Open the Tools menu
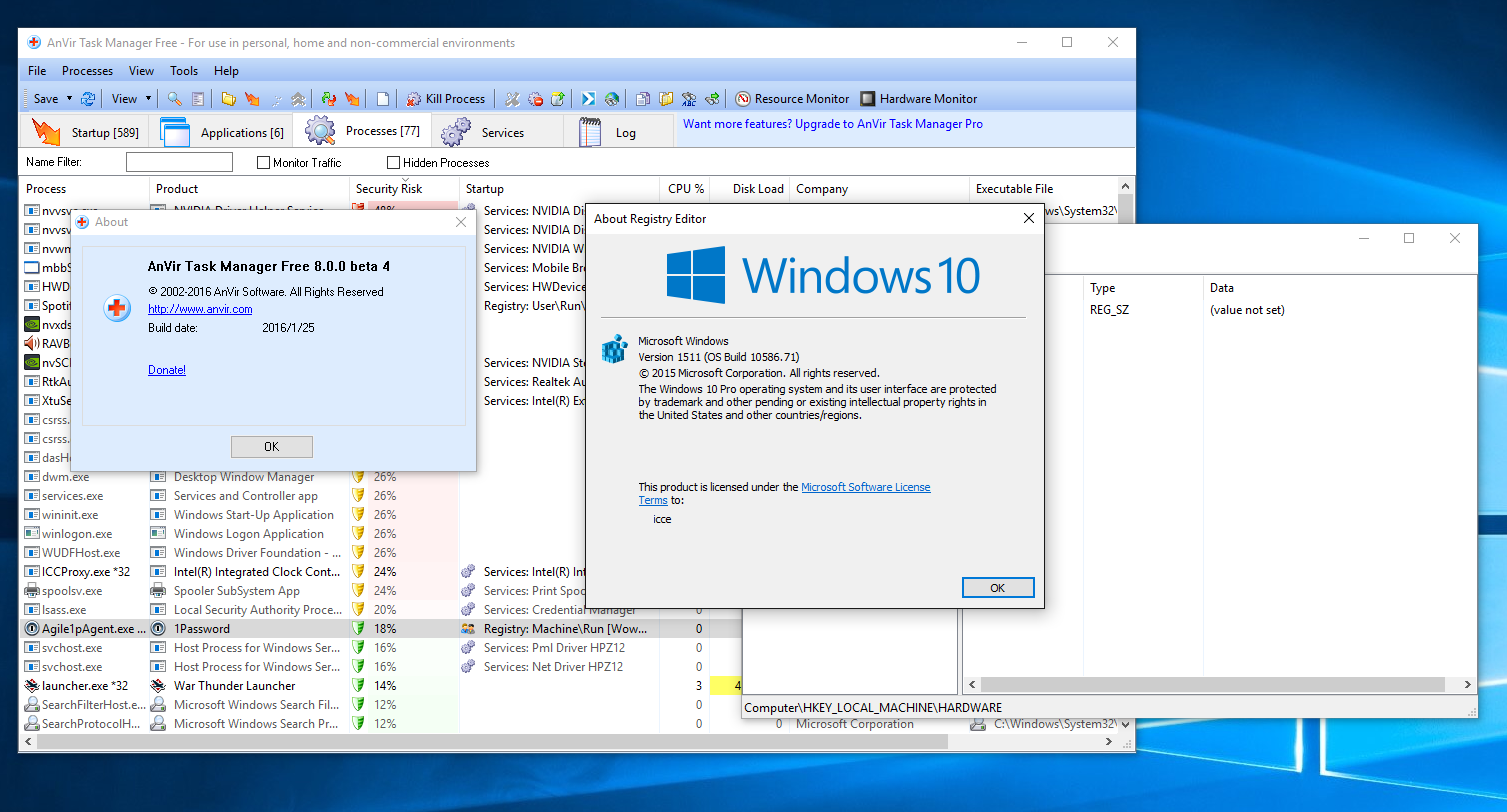 click(x=184, y=71)
